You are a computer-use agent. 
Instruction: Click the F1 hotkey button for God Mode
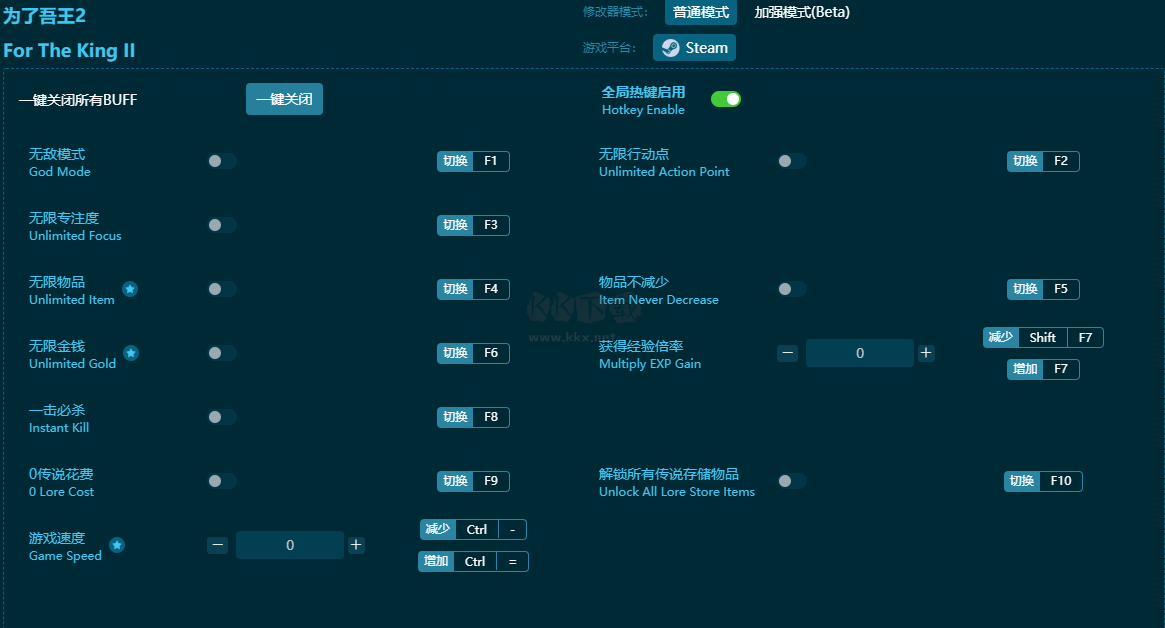click(473, 161)
